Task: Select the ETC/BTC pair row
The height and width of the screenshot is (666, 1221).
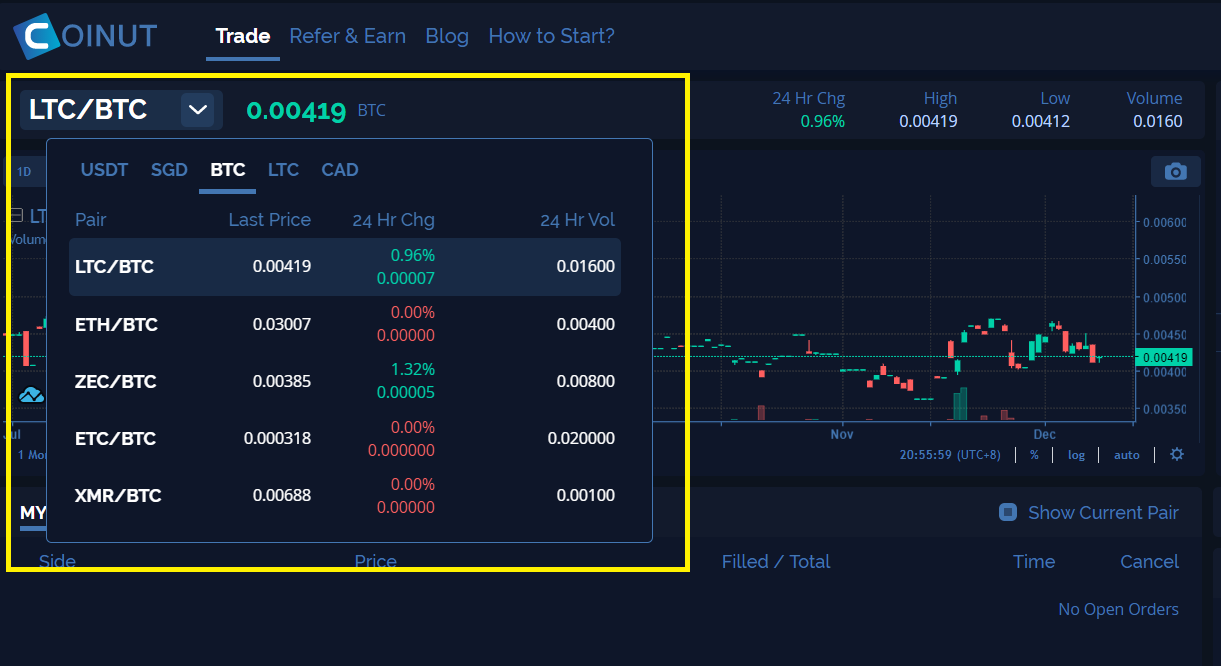Action: tap(345, 438)
